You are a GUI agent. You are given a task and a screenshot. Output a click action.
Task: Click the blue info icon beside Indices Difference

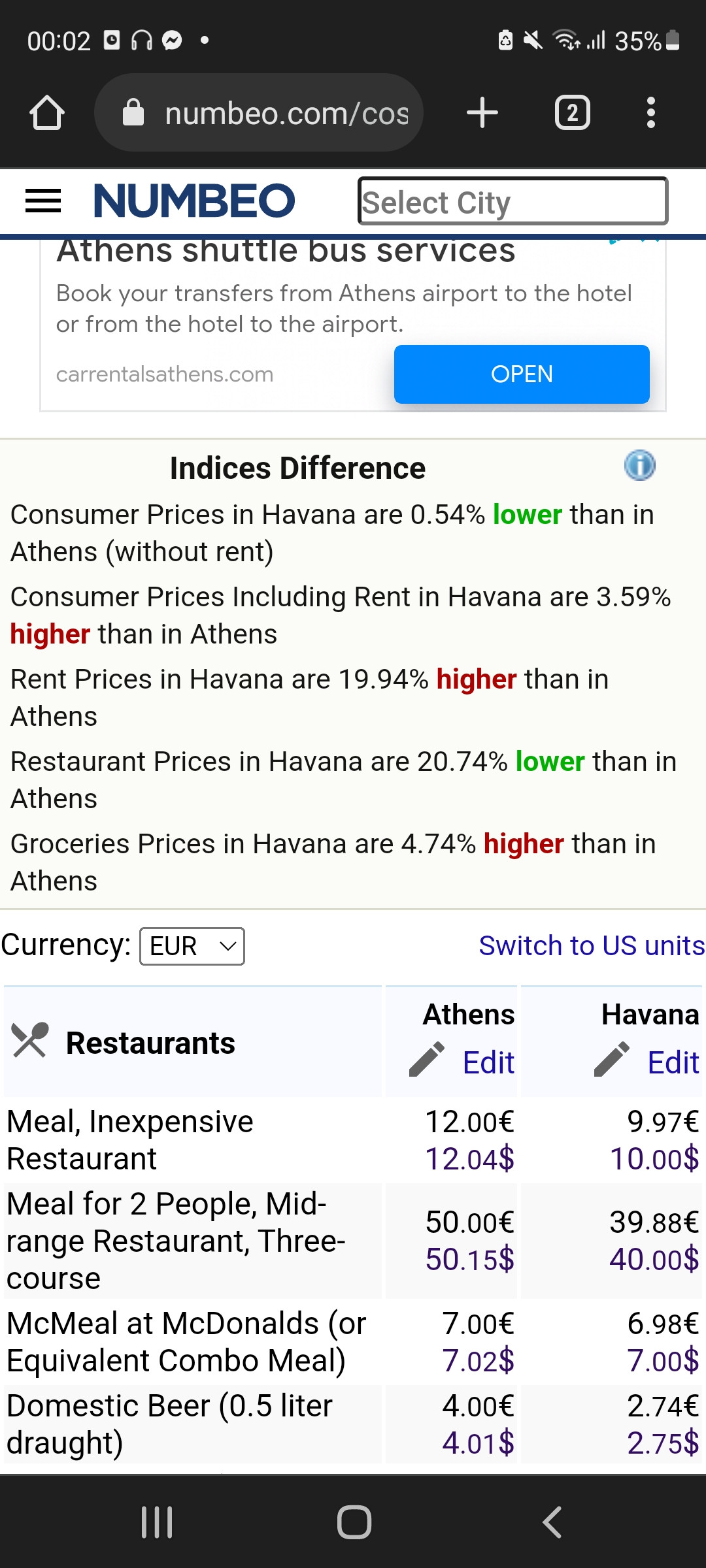coord(639,466)
